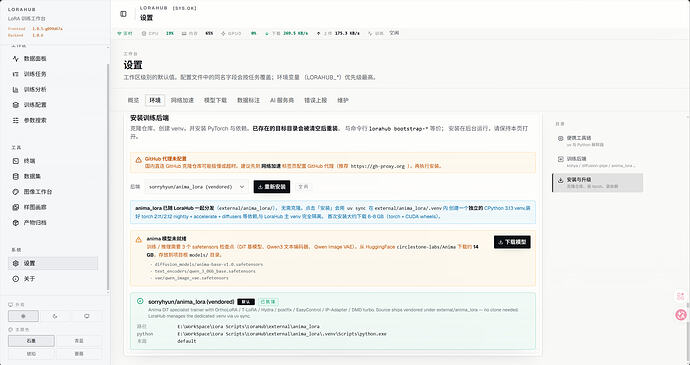
Task: Switch to the 网络加速 tab
Action: (x=182, y=100)
